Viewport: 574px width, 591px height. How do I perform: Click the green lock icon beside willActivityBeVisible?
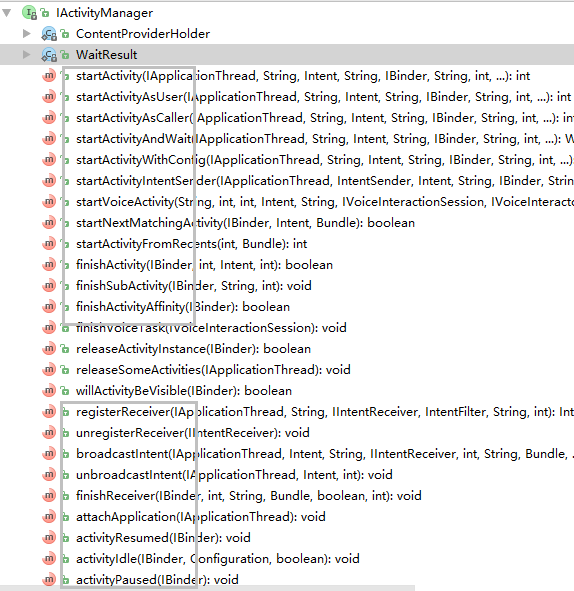65,391
